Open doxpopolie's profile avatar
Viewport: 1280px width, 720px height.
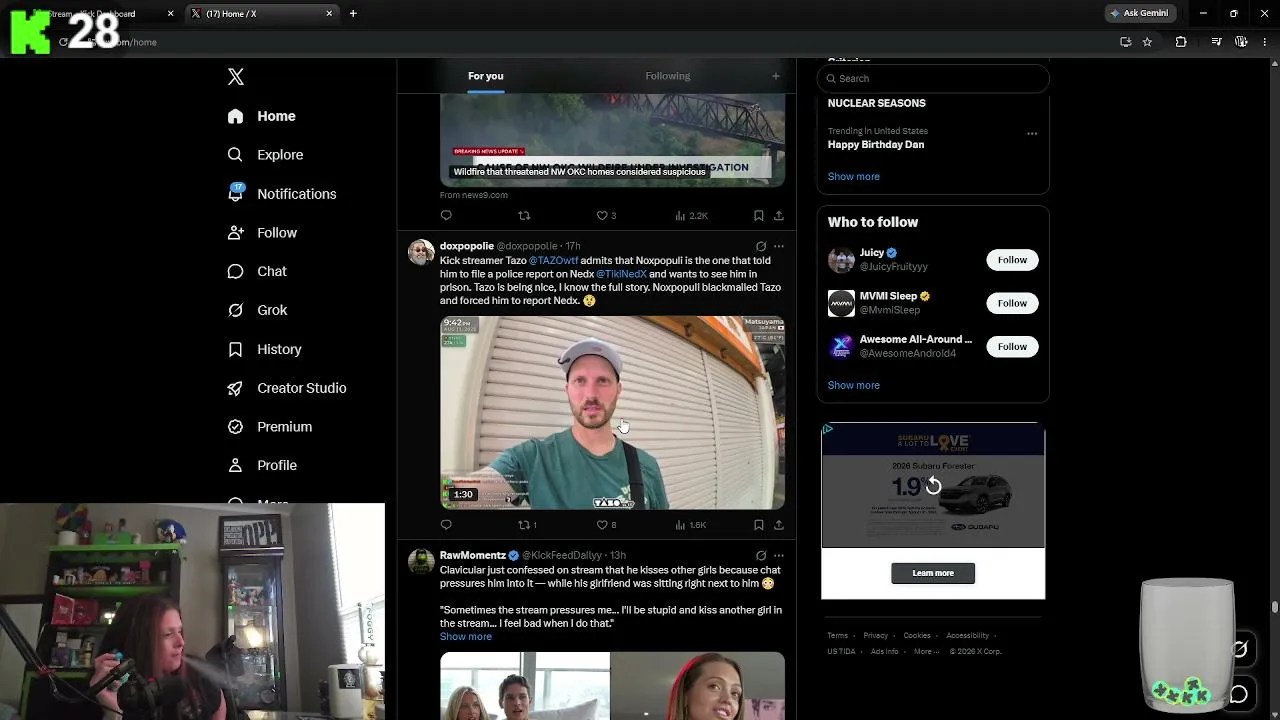(421, 251)
